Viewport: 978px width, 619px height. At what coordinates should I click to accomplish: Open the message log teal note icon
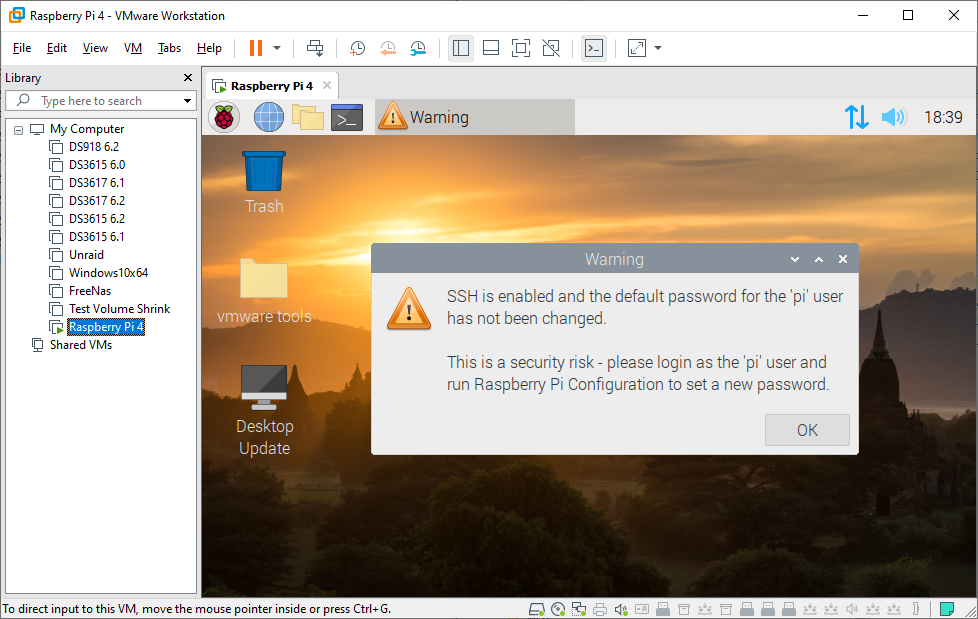pyautogui.click(x=947, y=608)
